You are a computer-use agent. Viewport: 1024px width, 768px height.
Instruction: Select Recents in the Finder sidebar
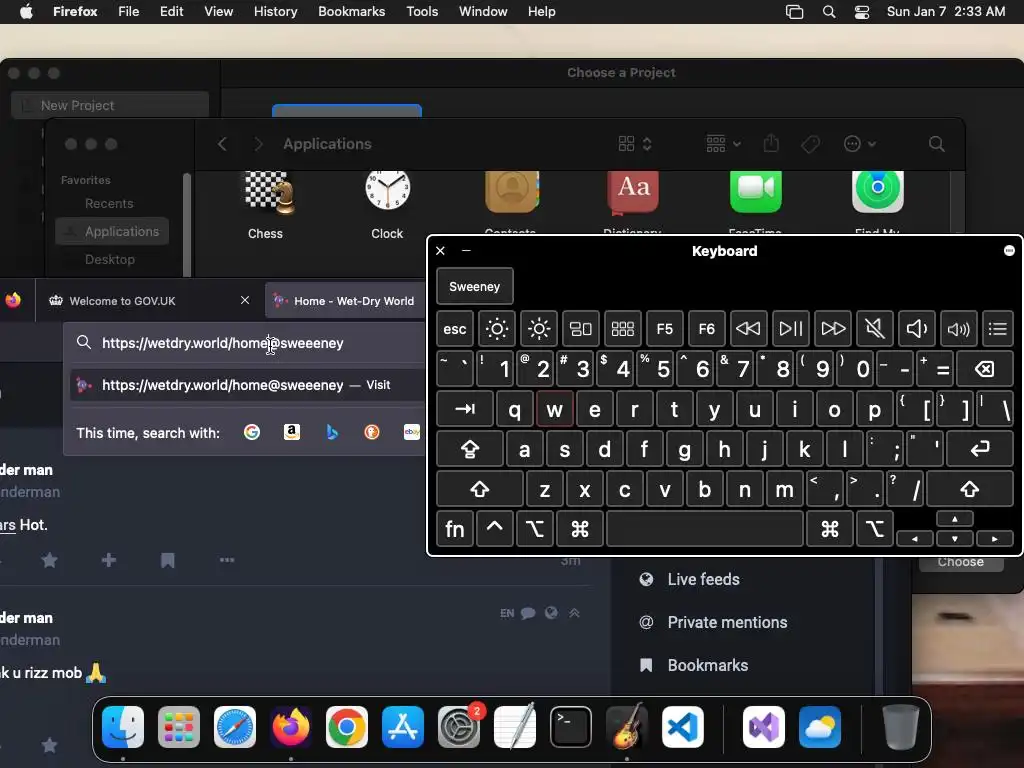coord(109,204)
